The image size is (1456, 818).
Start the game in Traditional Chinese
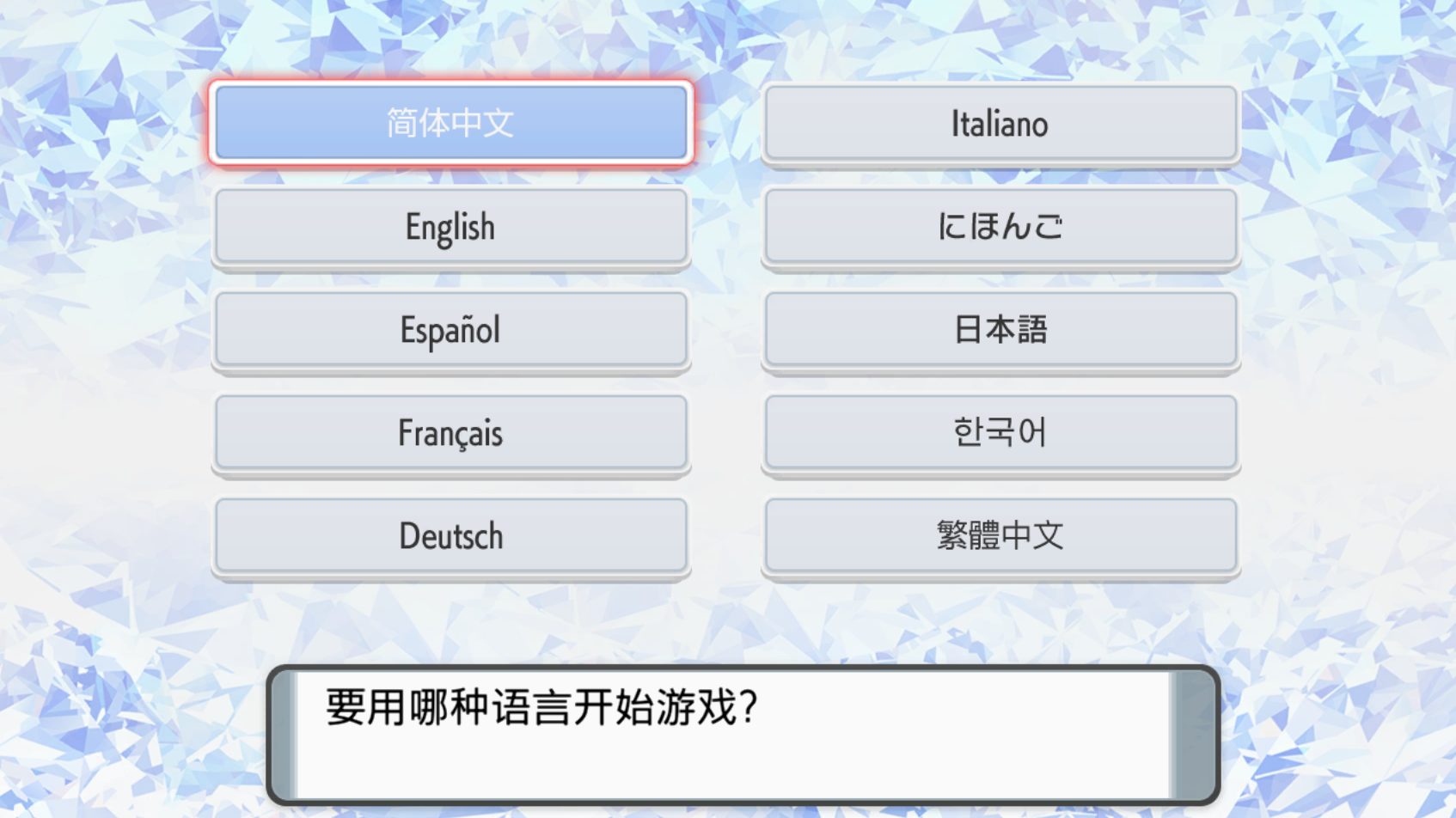(1000, 536)
